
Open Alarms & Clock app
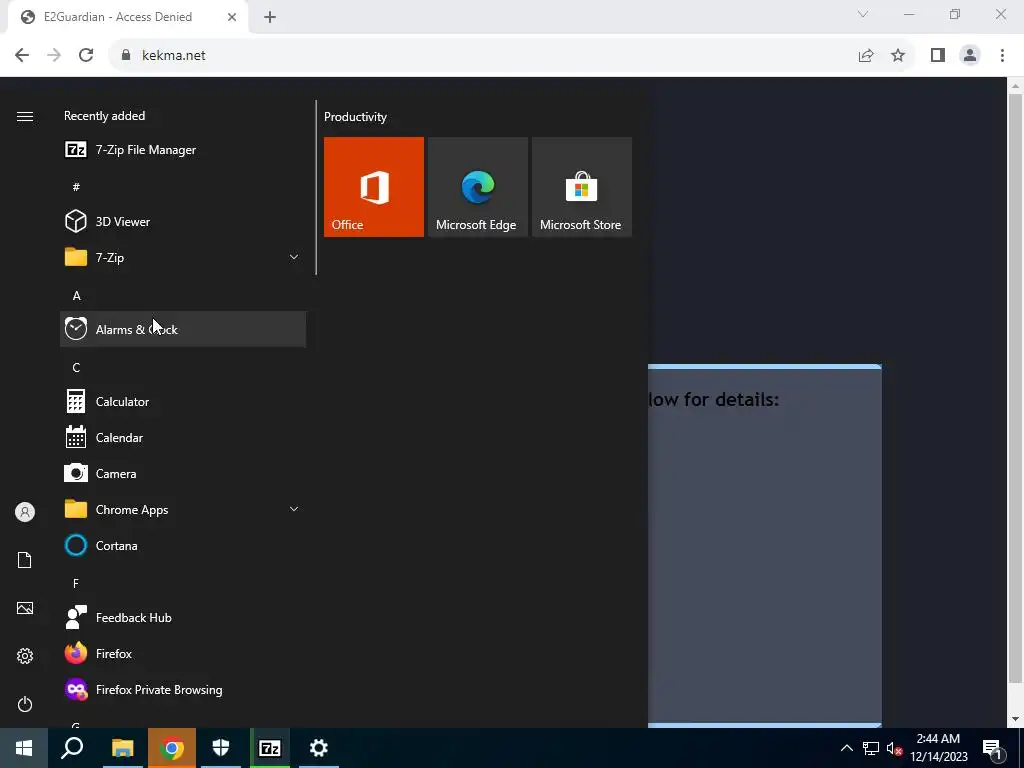coord(183,329)
